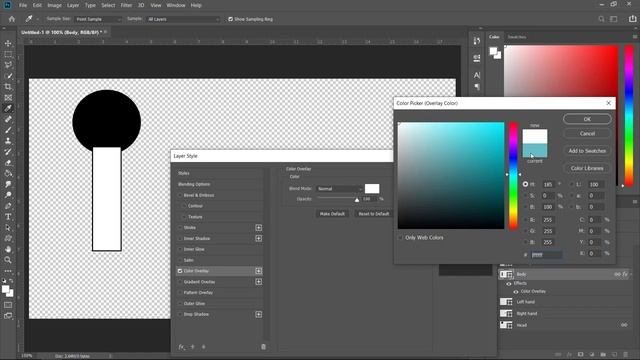Hide the Body layer Effects eye icon

coord(509,284)
